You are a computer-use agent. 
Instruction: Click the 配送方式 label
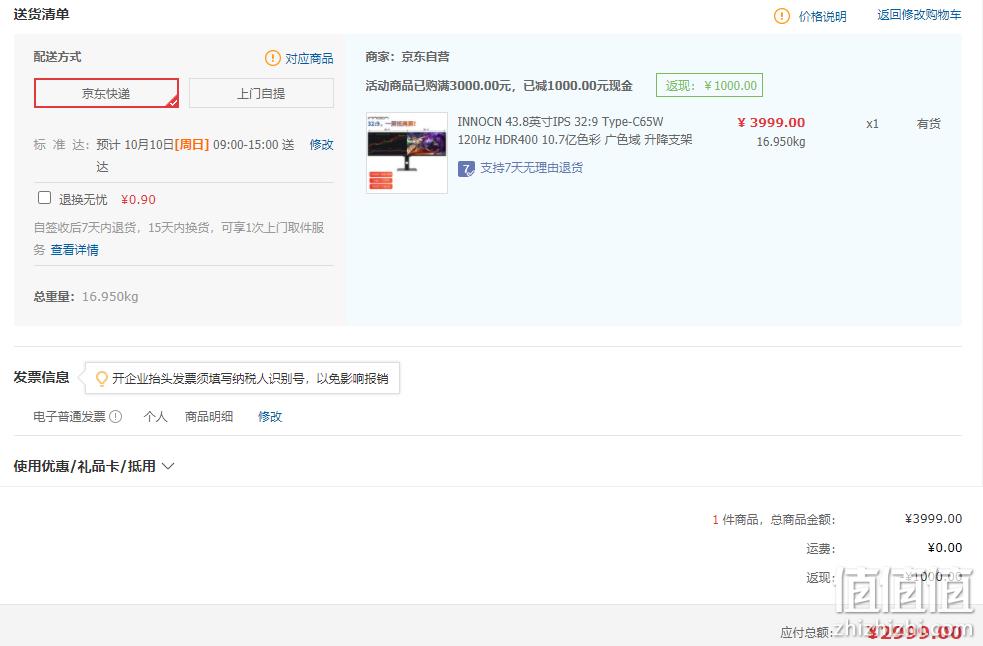[x=58, y=57]
